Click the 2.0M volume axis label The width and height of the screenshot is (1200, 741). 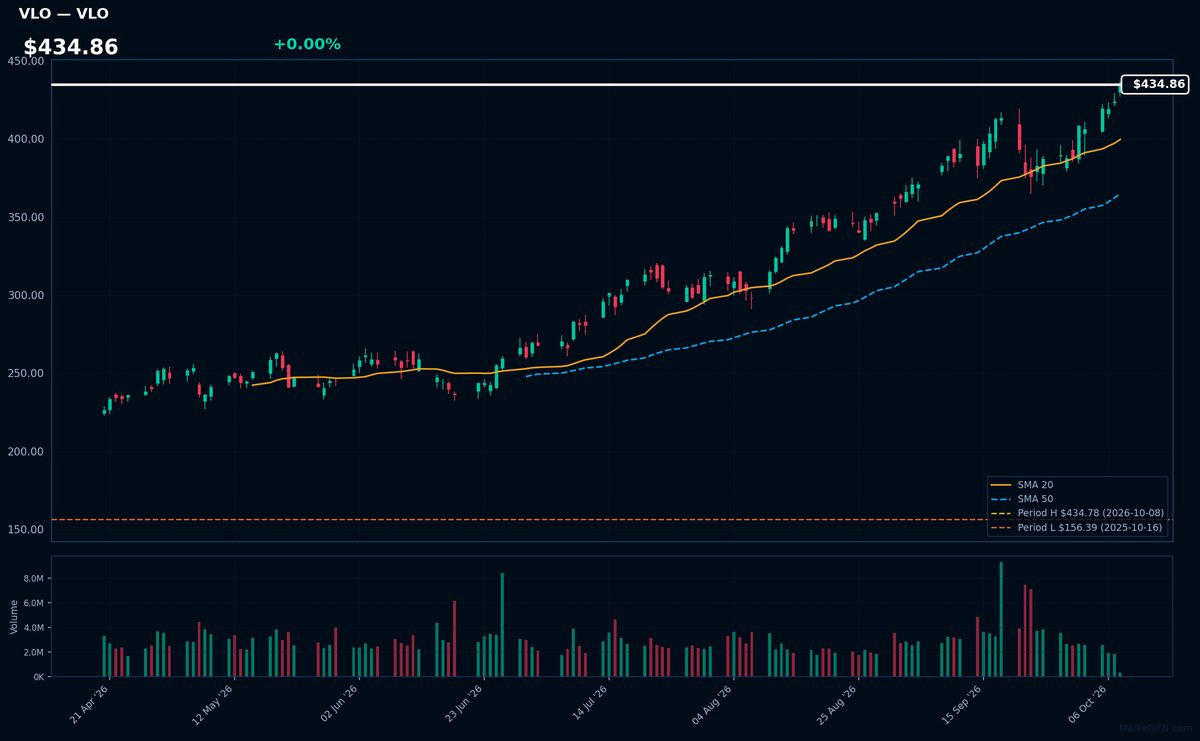32,652
